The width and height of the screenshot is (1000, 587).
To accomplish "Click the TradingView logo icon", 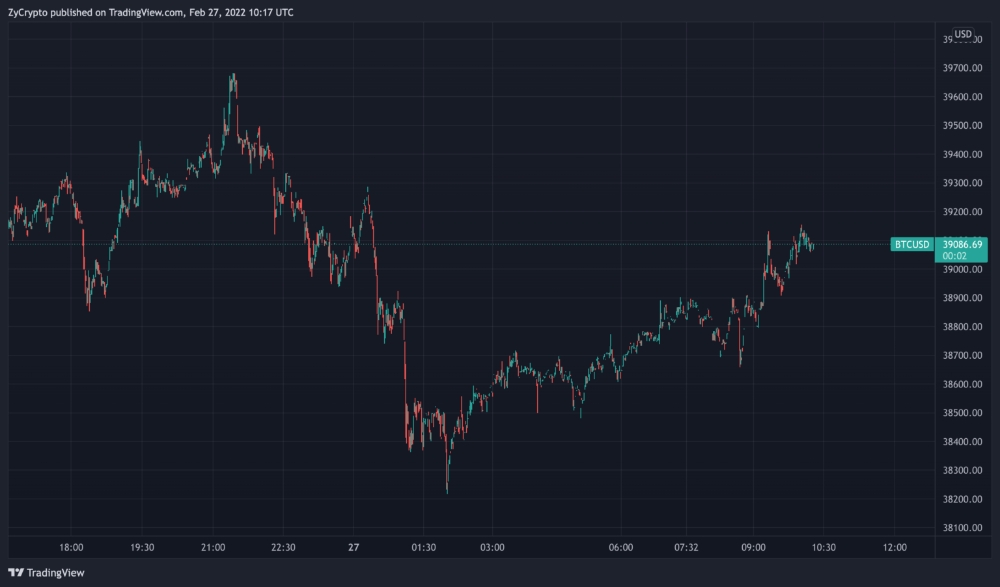I will coord(16,573).
